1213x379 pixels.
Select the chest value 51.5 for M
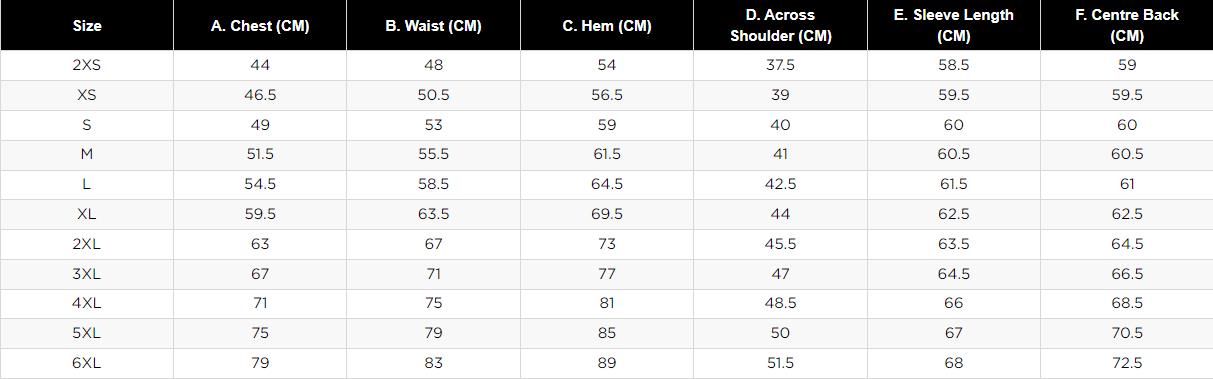[260, 154]
